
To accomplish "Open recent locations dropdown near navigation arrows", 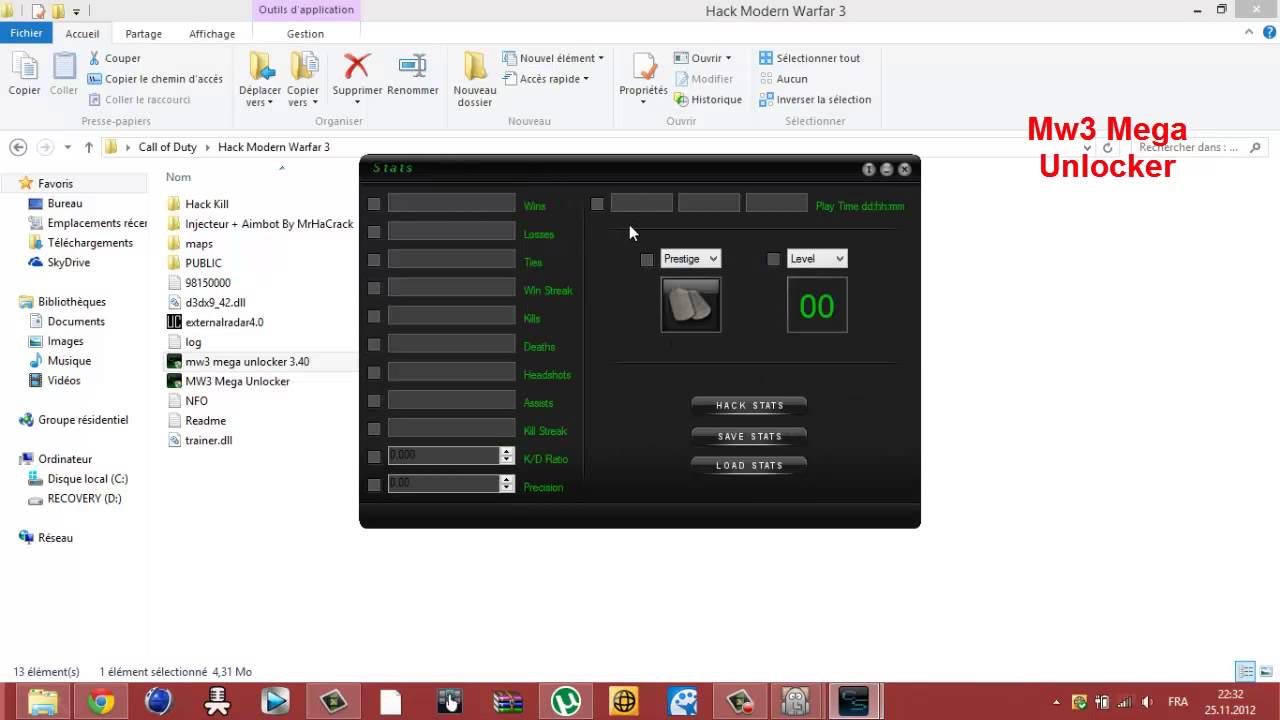I will point(68,147).
